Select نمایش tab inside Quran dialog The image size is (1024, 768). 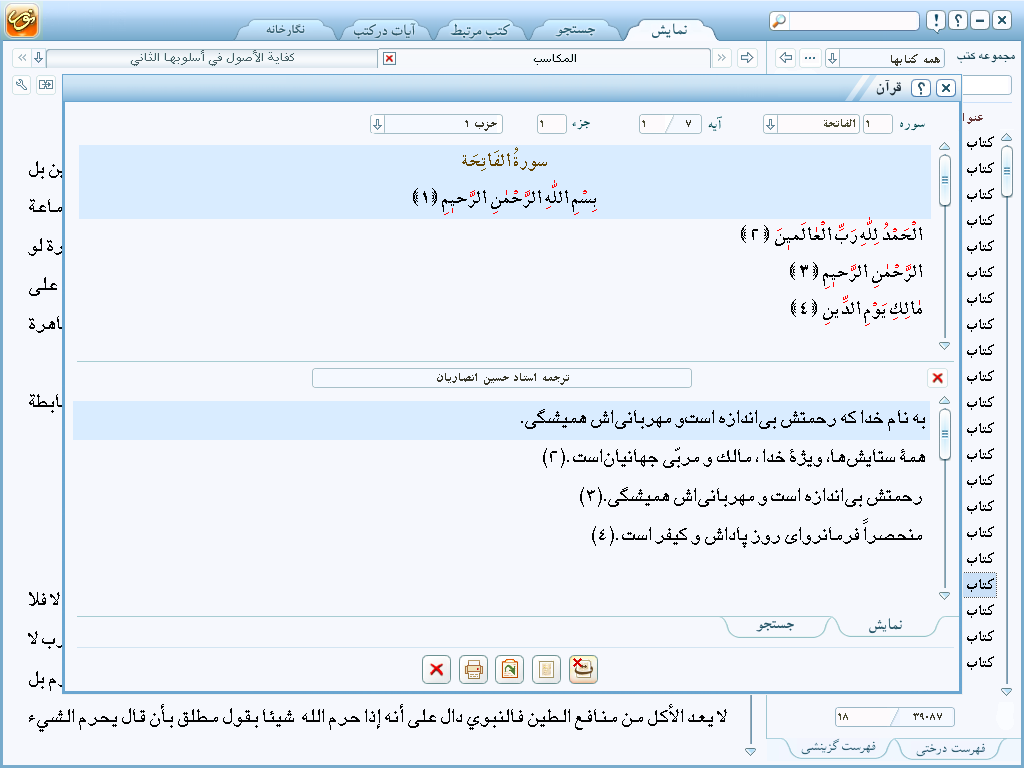(x=886, y=625)
